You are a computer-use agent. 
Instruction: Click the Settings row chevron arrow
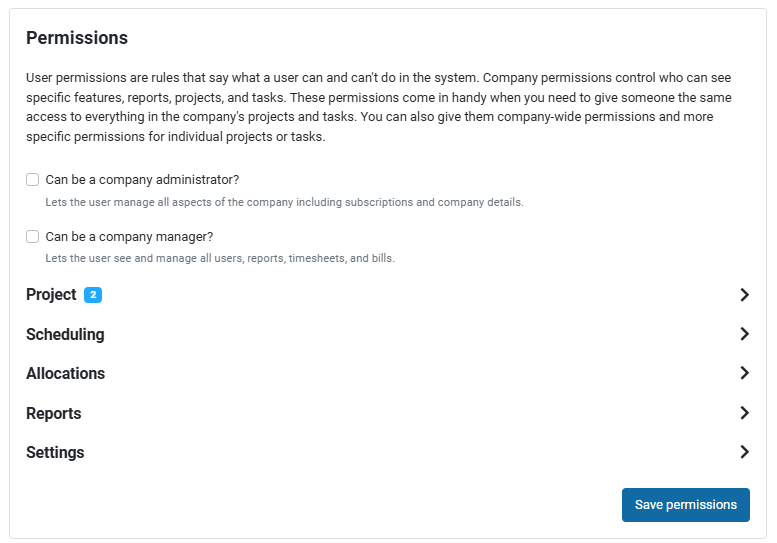(x=744, y=452)
